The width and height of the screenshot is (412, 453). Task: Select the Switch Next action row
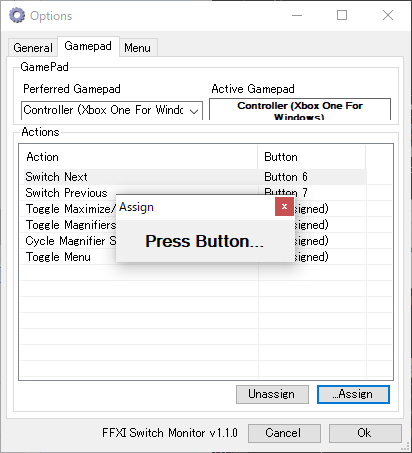[195, 177]
